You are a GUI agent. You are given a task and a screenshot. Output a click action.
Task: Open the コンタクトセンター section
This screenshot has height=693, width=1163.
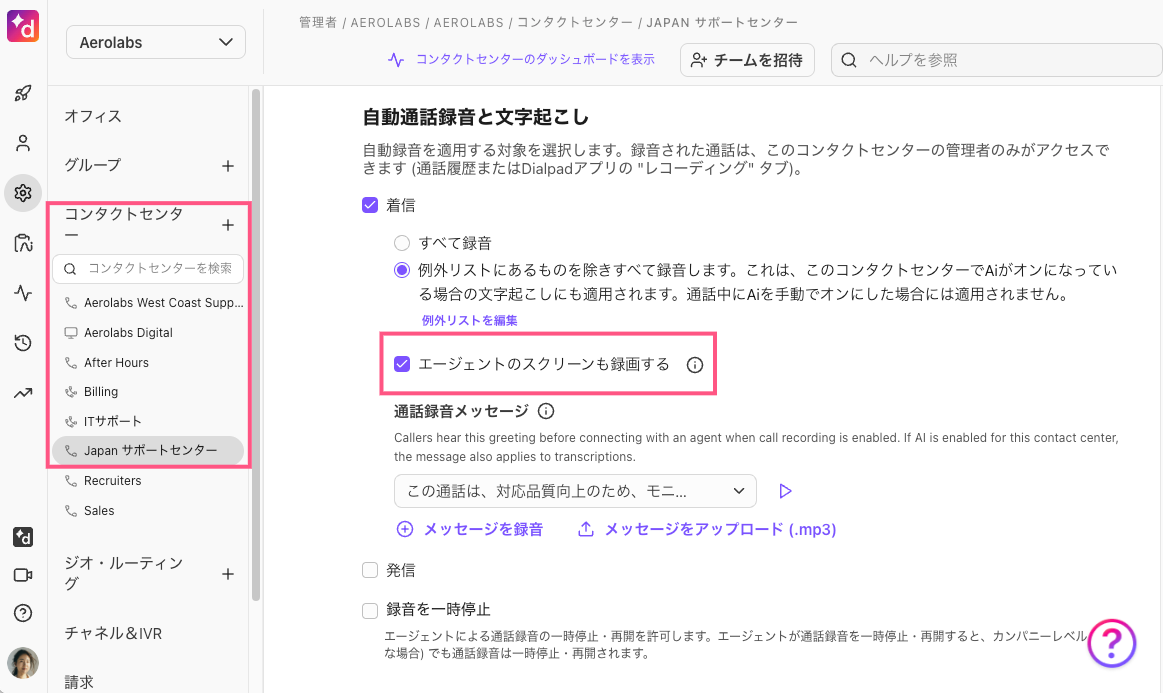pyautogui.click(x=124, y=224)
